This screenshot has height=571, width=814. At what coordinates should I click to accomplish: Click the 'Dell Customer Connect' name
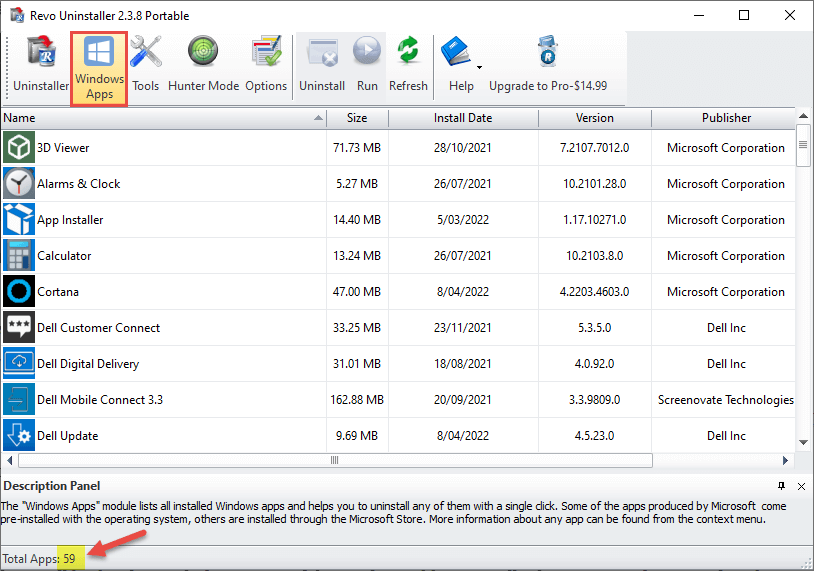pyautogui.click(x=99, y=328)
